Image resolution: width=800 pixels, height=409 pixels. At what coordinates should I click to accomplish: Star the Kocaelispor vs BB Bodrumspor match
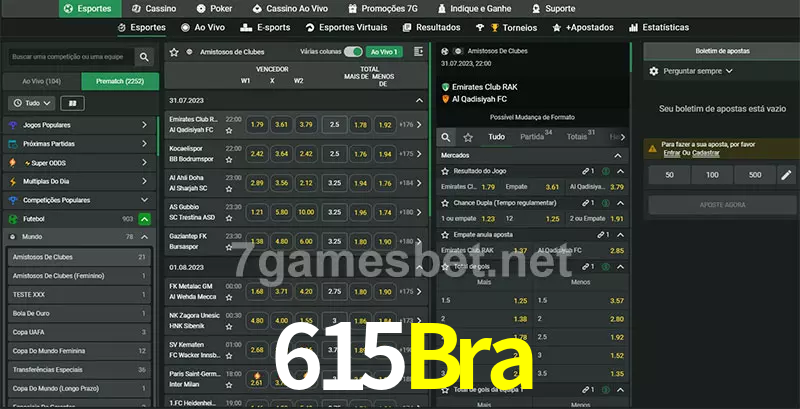tap(229, 160)
